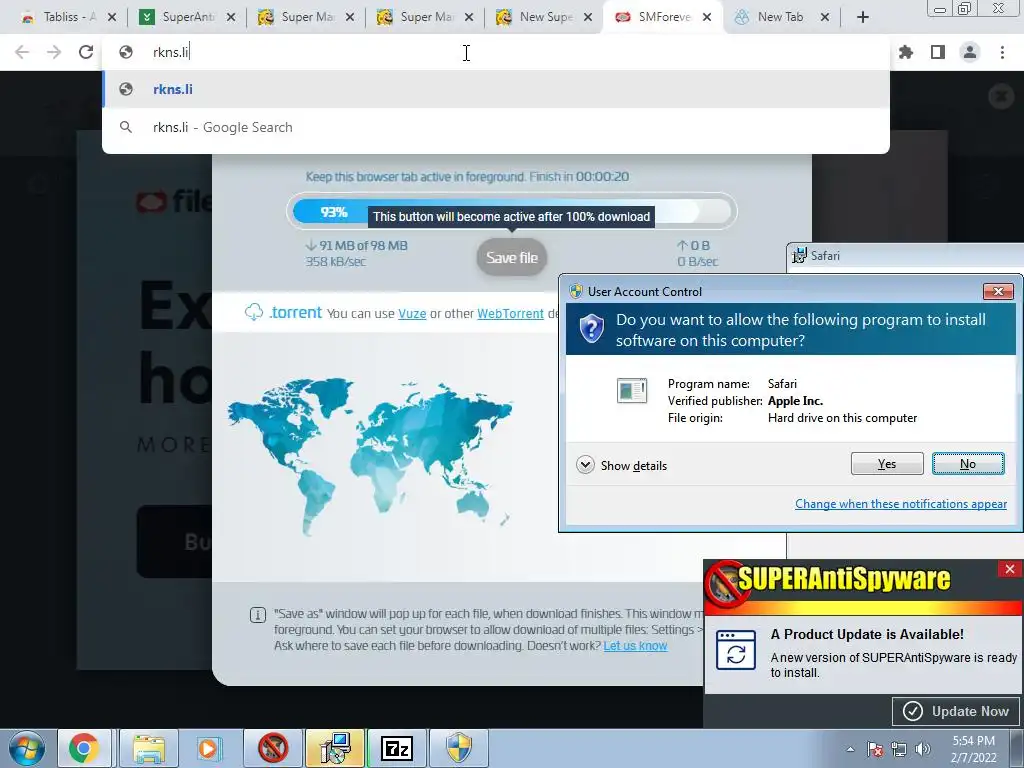This screenshot has height=768, width=1024.
Task: Open the WebTorrent link
Action: pos(510,313)
